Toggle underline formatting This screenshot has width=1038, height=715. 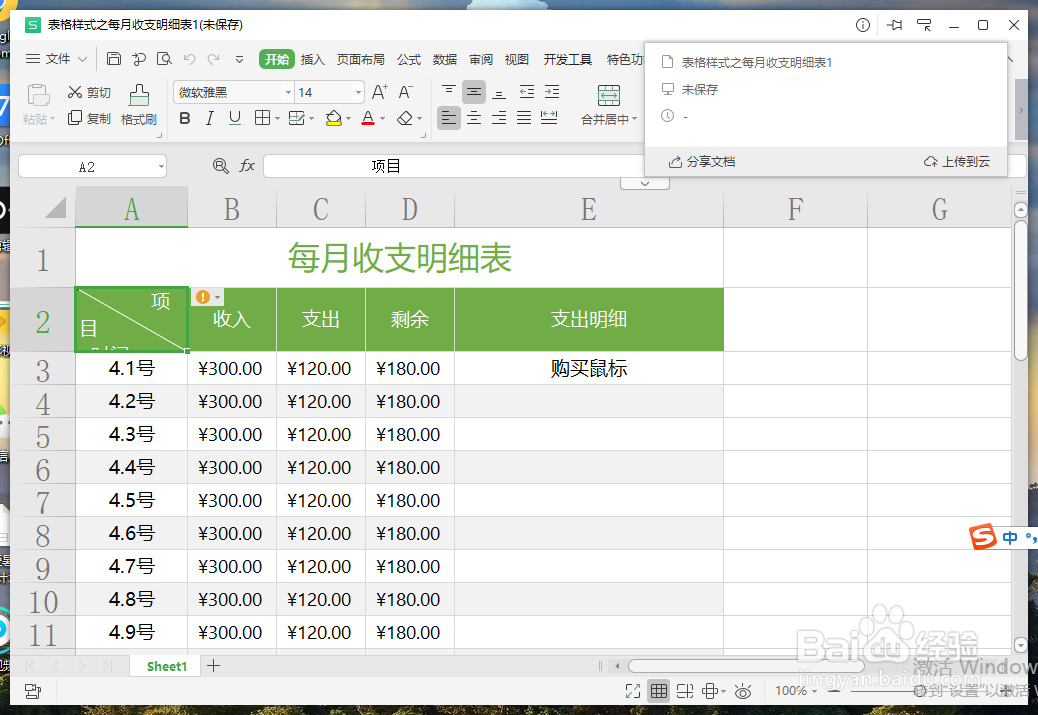(x=234, y=118)
